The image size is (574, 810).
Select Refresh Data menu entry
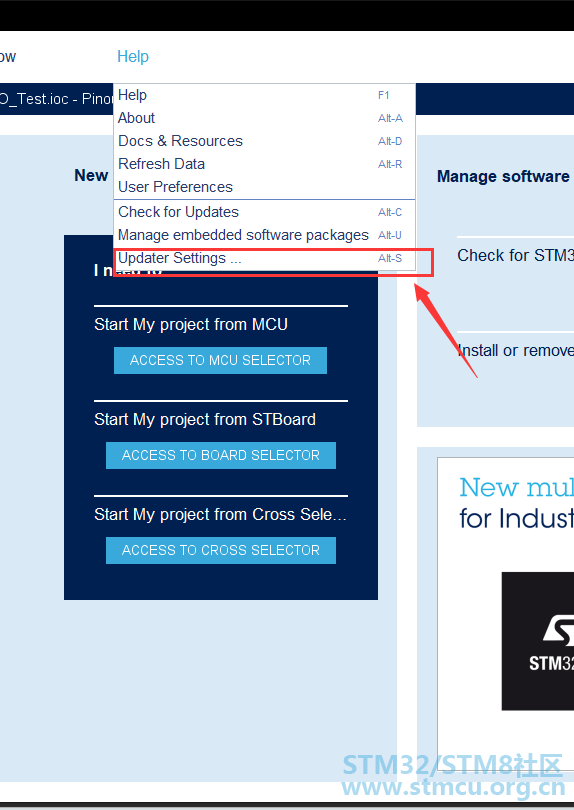(264, 164)
